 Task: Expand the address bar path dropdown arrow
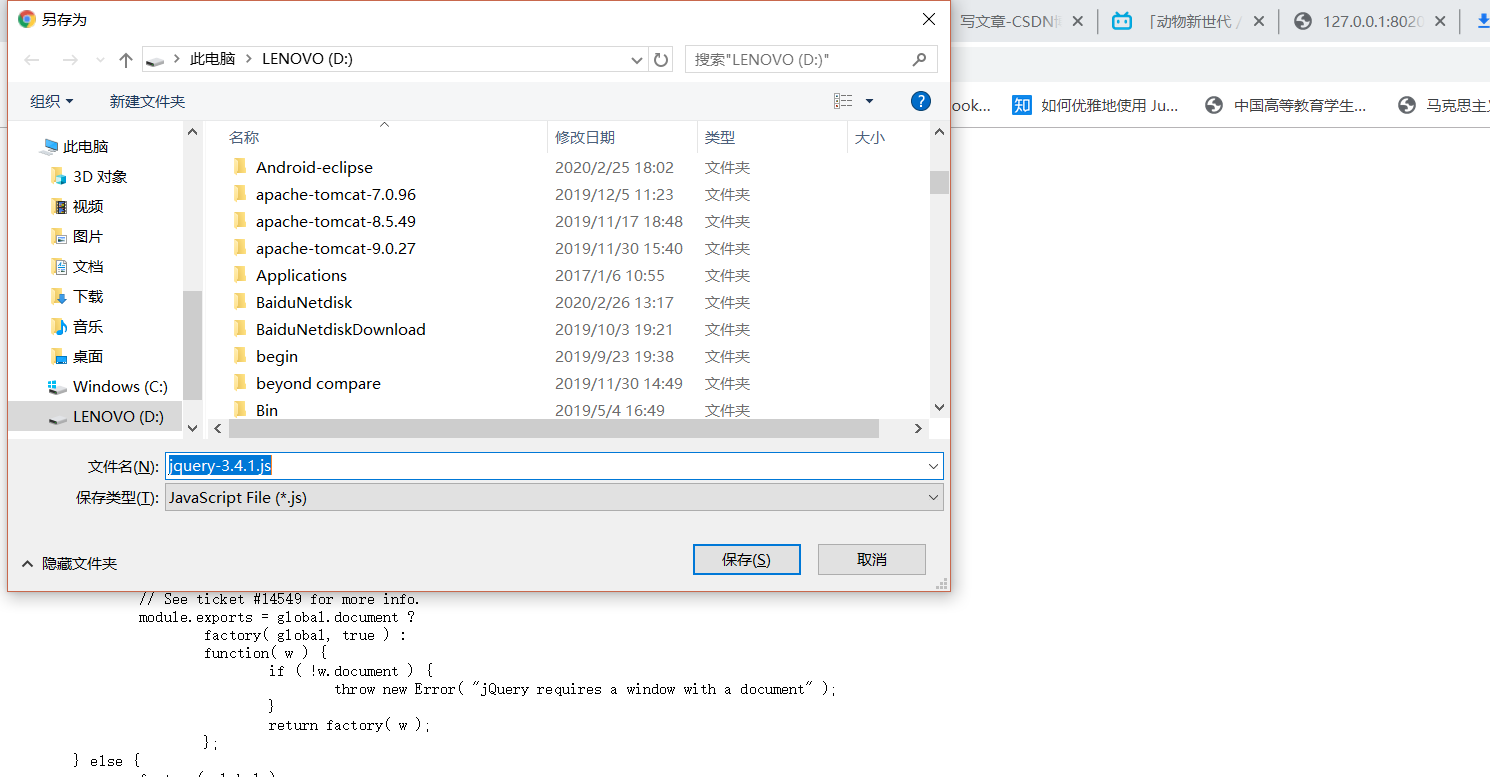(637, 59)
